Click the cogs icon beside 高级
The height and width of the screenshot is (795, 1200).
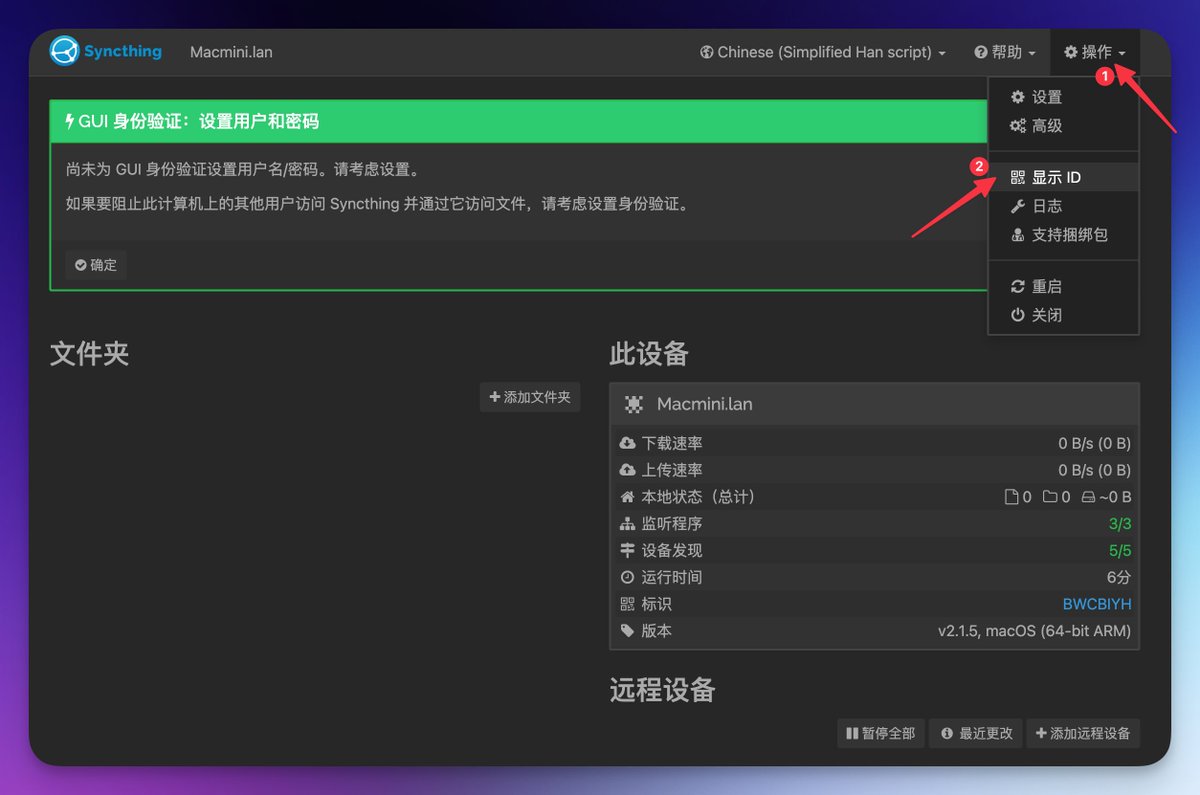click(1018, 126)
